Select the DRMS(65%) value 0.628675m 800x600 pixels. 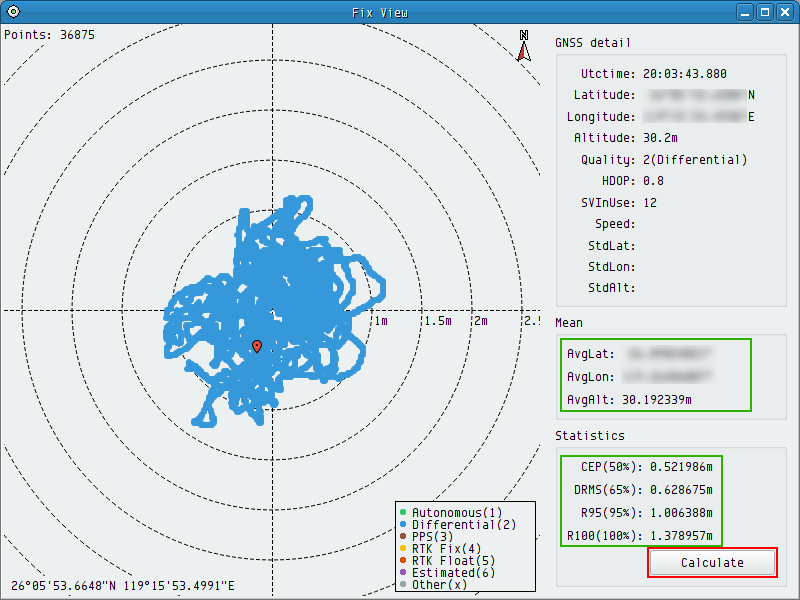[681, 490]
